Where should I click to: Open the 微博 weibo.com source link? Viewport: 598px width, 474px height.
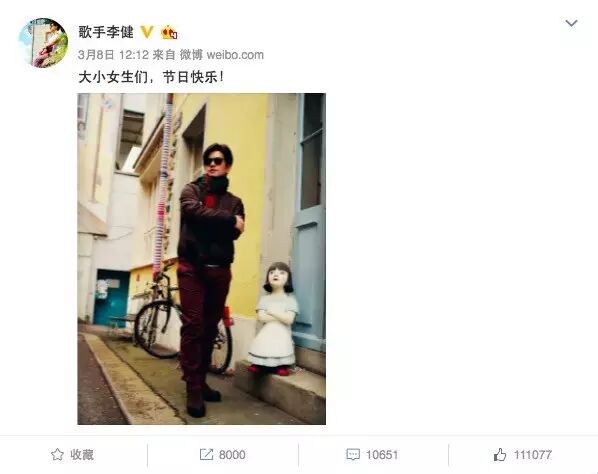(x=222, y=55)
